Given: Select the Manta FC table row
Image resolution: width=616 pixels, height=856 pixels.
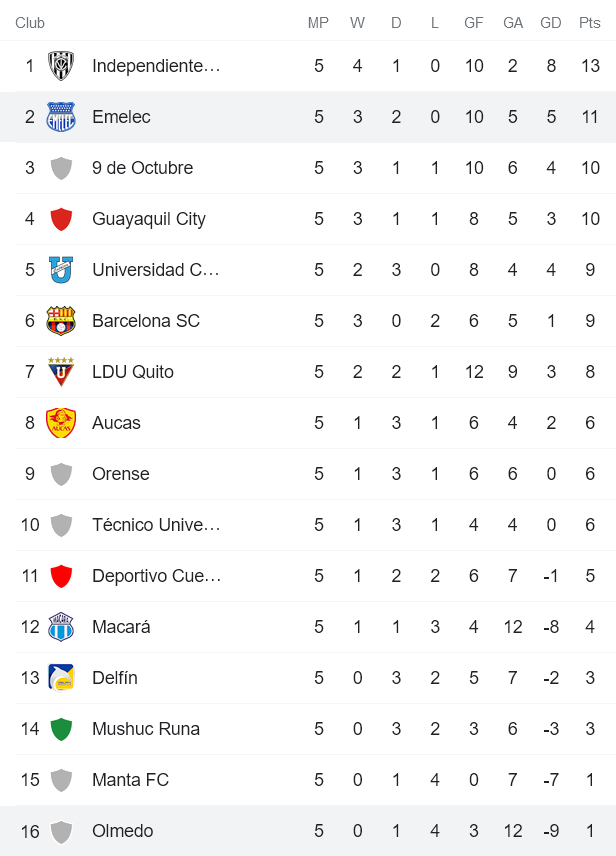Looking at the screenshot, I should [x=300, y=780].
